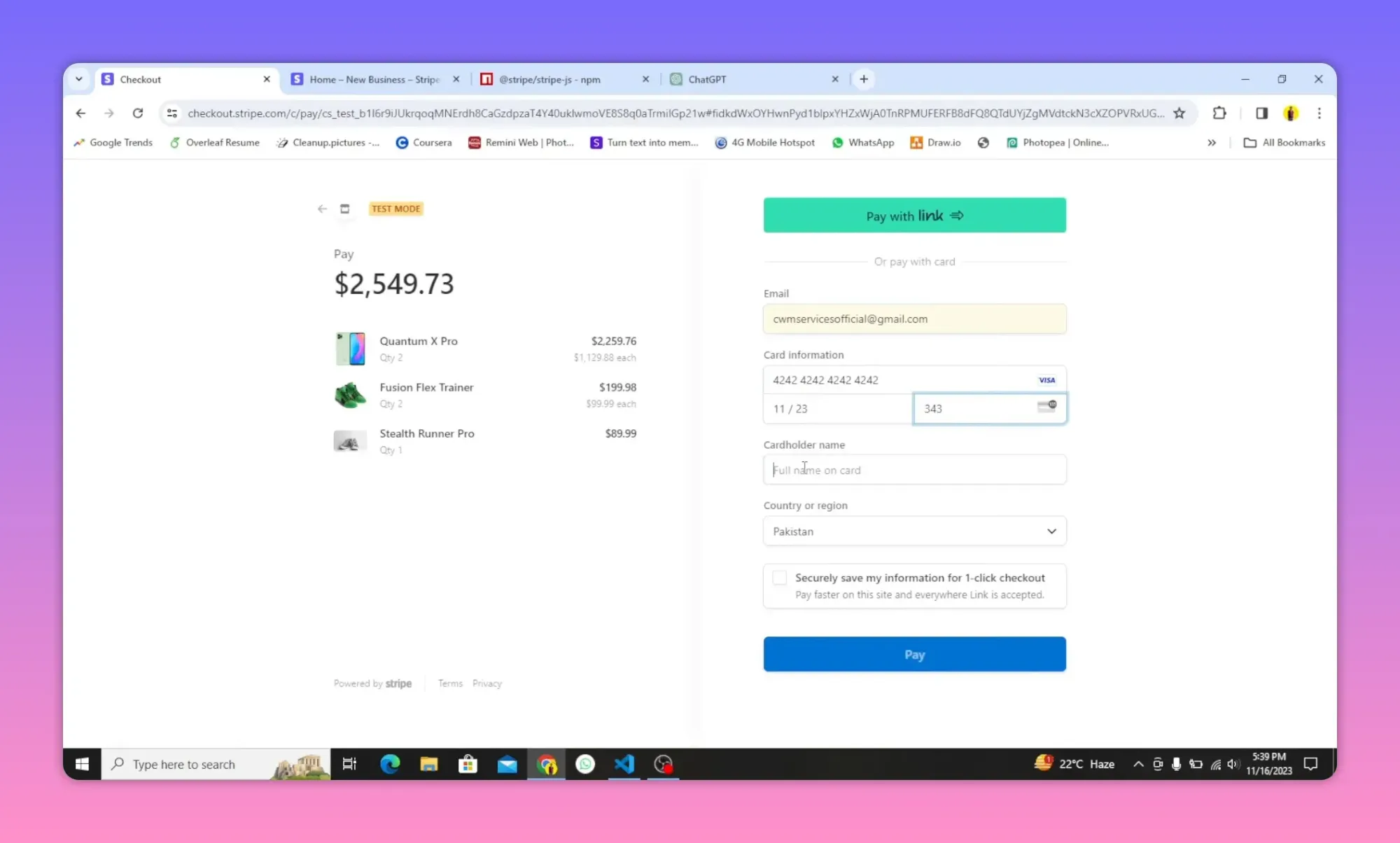Open the tab search dropdown
This screenshot has height=843, width=1400.
[78, 79]
